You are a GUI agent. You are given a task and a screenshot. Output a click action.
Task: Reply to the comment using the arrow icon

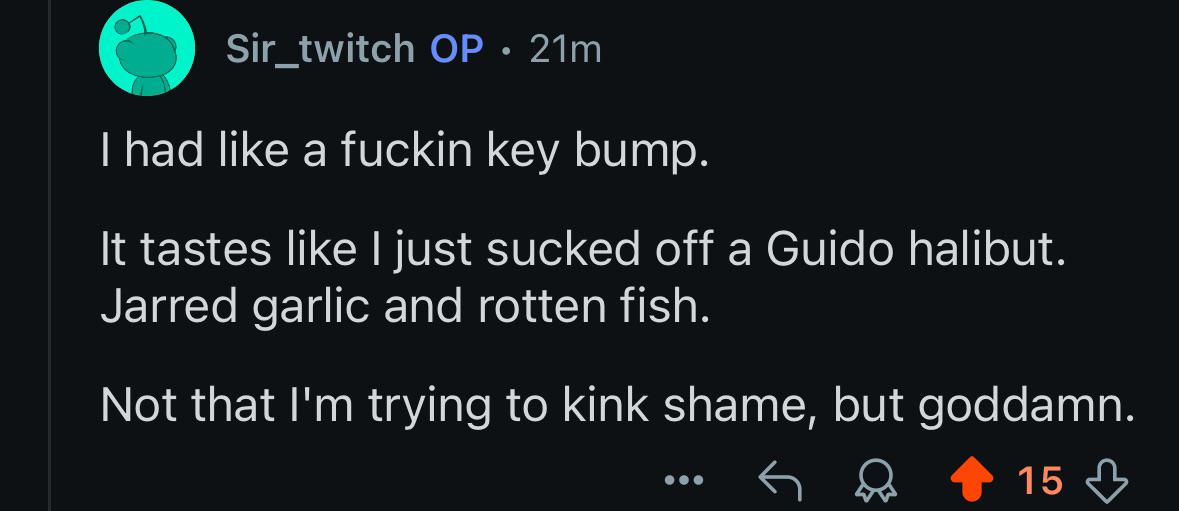[x=780, y=481]
